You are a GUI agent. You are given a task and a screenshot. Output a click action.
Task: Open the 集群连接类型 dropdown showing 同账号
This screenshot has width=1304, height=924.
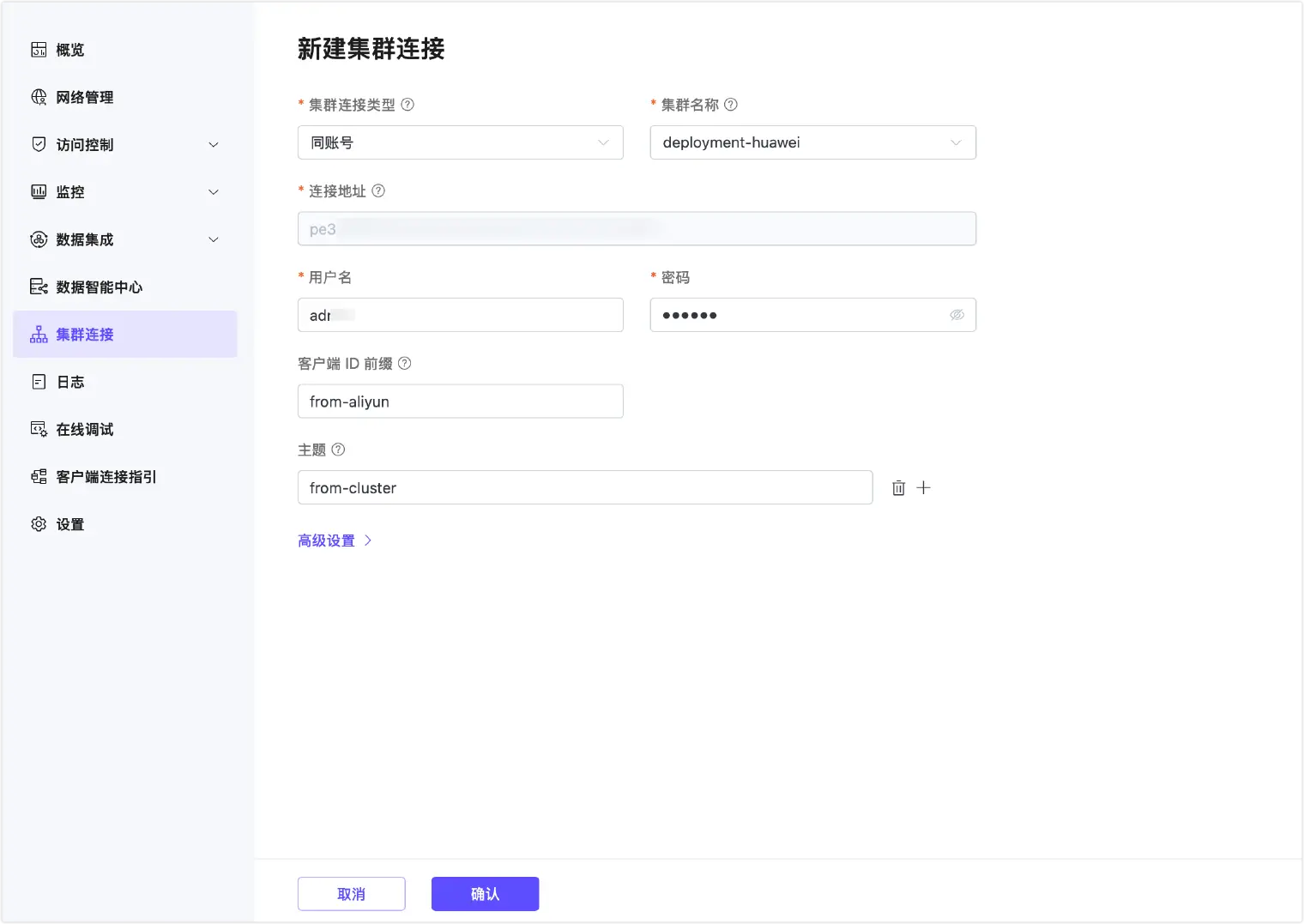coord(460,142)
